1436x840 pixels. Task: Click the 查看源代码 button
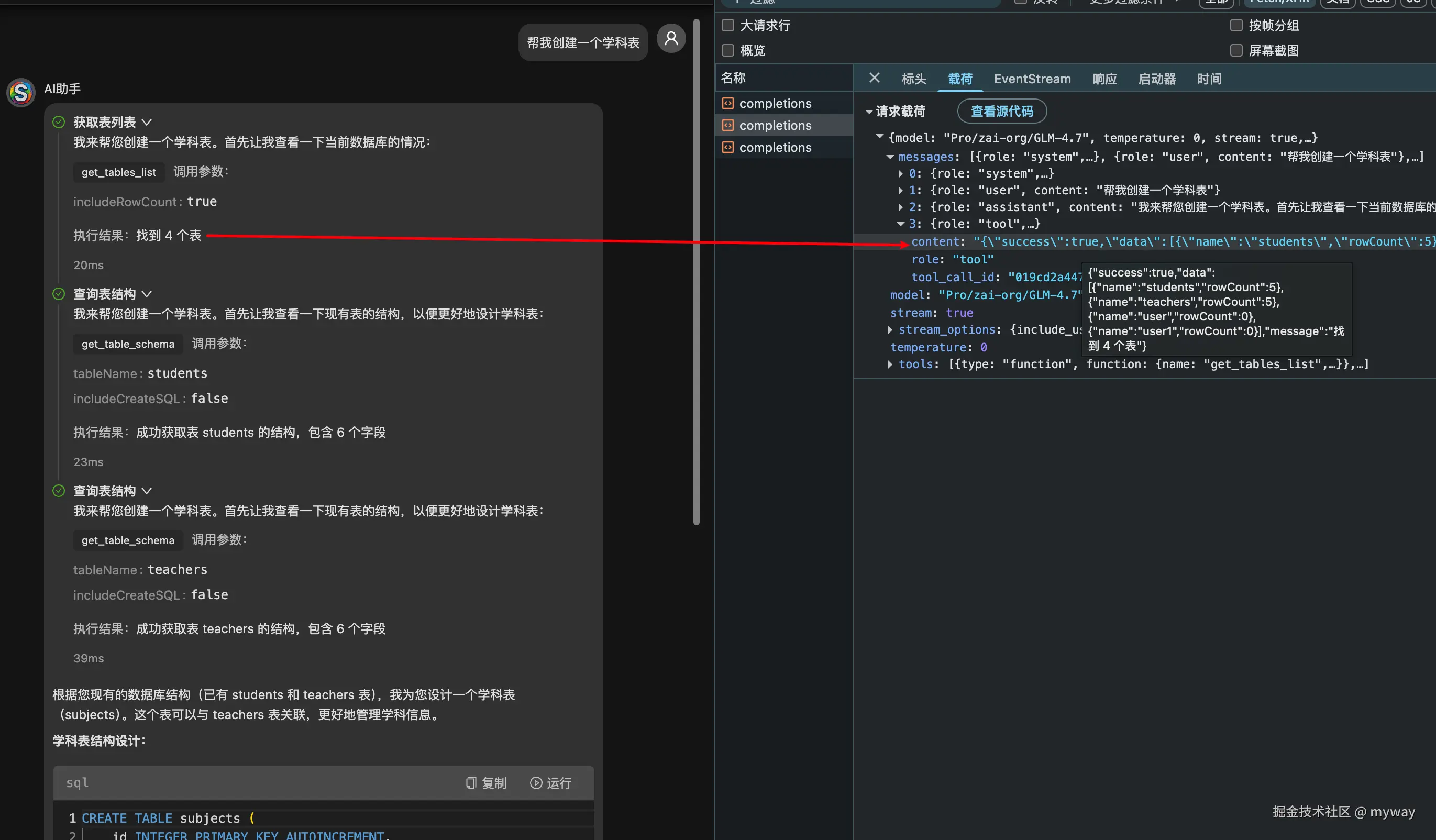click(1002, 111)
